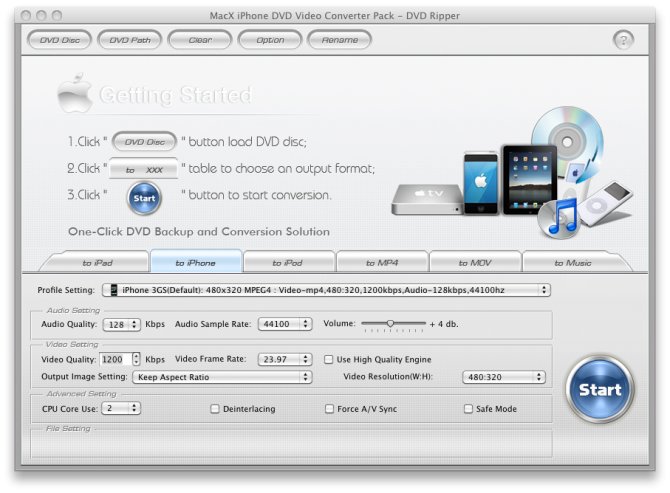Check the Safe Mode box
This screenshot has width=670, height=493.
468,409
